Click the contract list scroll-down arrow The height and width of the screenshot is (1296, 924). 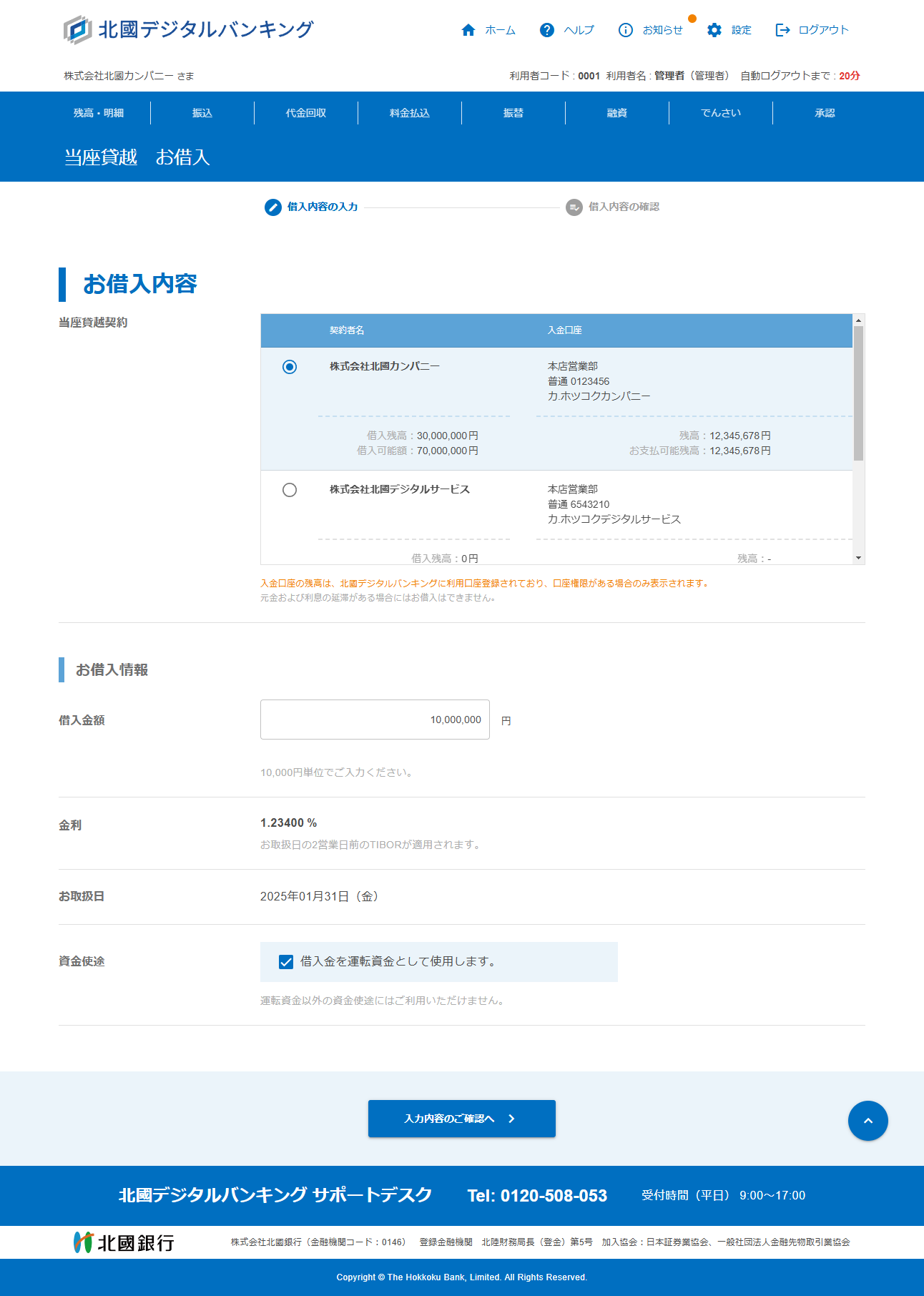(859, 558)
